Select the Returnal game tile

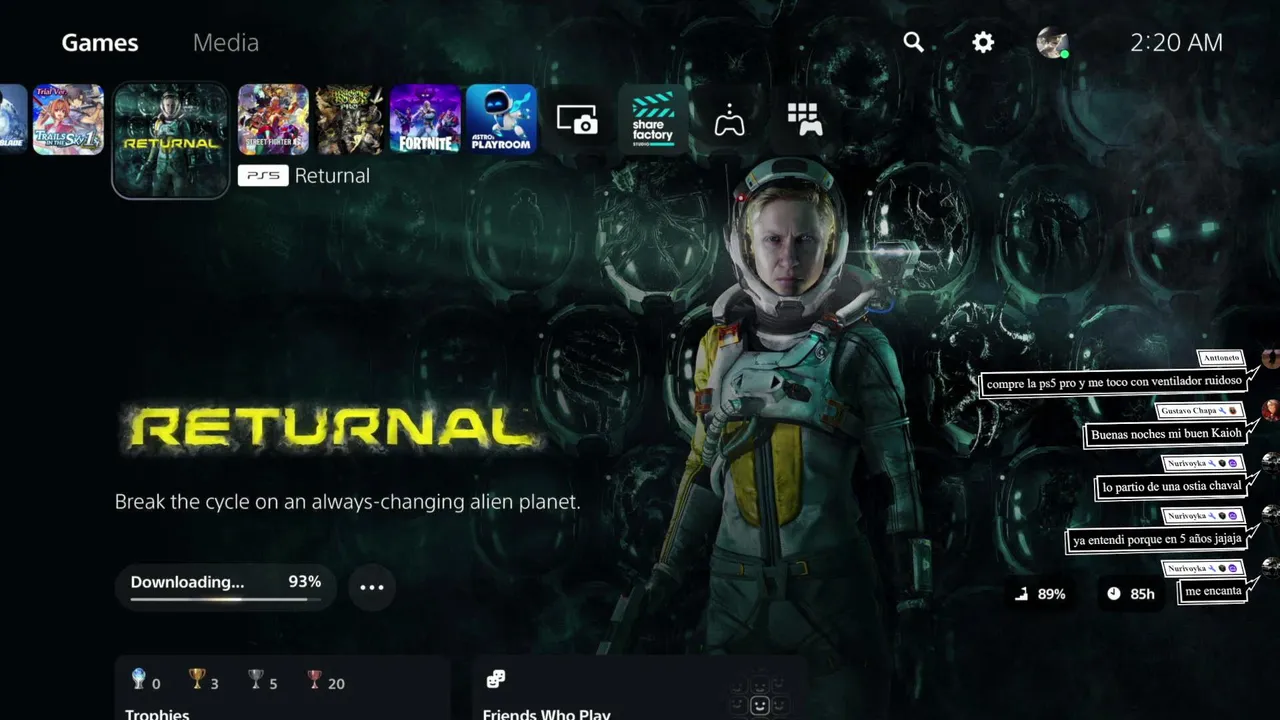[171, 140]
